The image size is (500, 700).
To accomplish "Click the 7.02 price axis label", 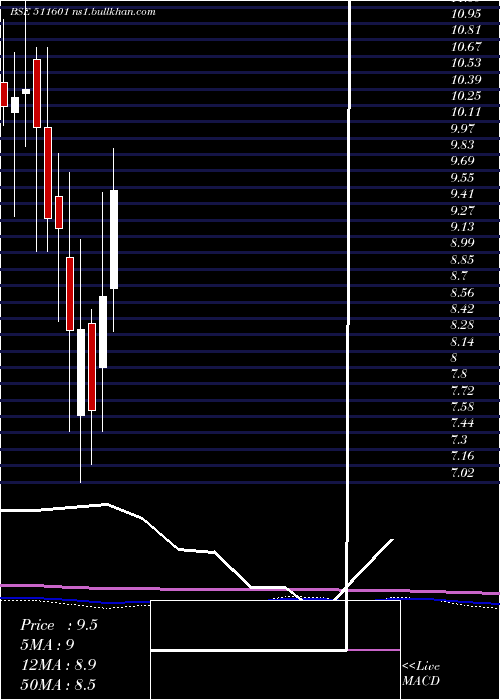I will tap(462, 472).
